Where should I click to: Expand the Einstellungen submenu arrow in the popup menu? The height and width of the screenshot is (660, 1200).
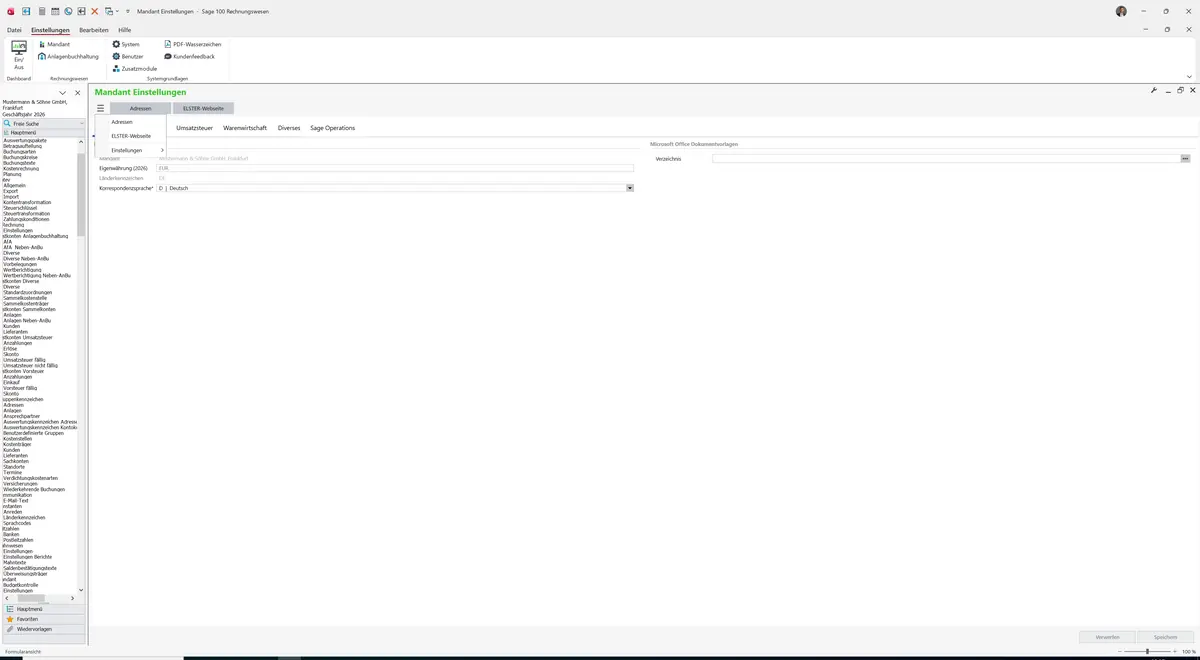tap(162, 150)
